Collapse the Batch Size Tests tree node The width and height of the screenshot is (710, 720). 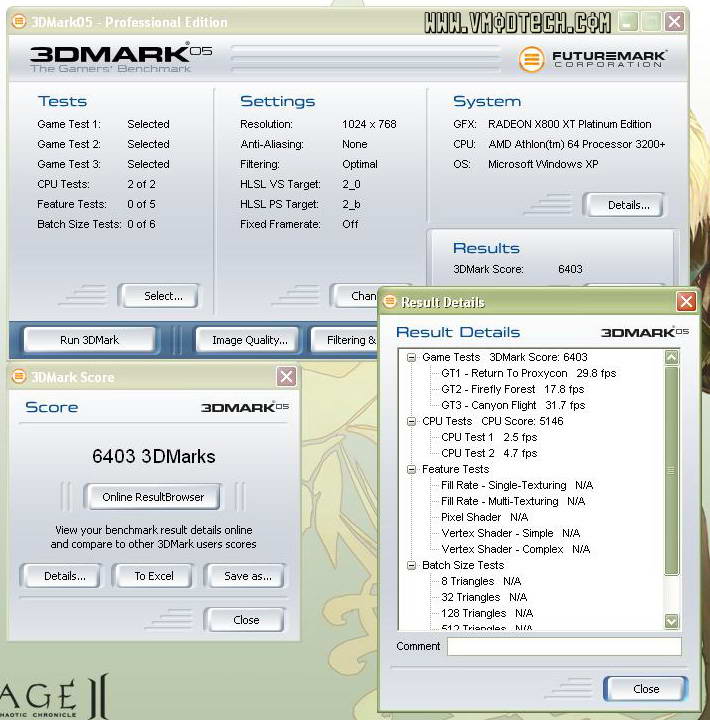pyautogui.click(x=411, y=565)
